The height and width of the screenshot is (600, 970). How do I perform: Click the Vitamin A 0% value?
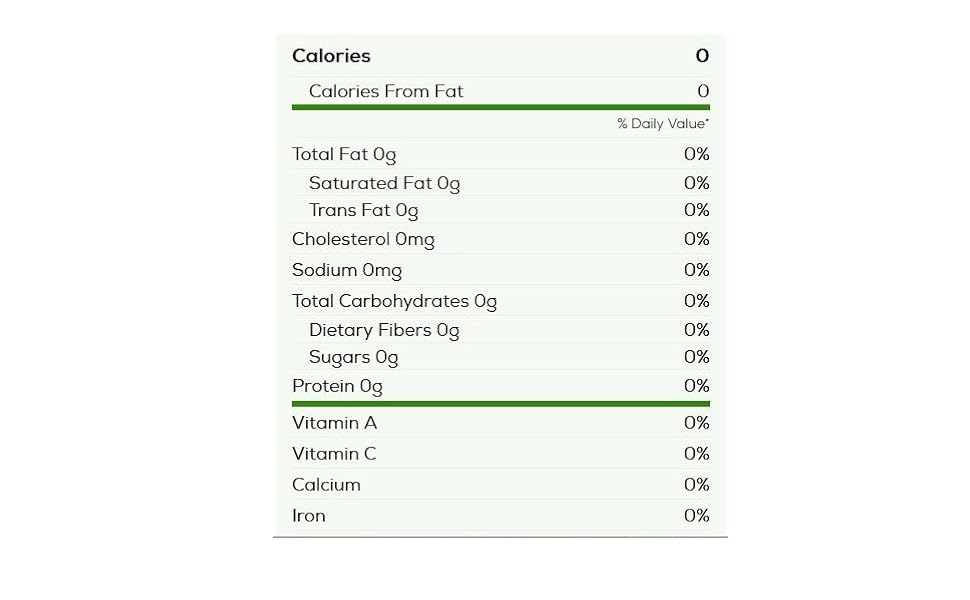click(697, 422)
